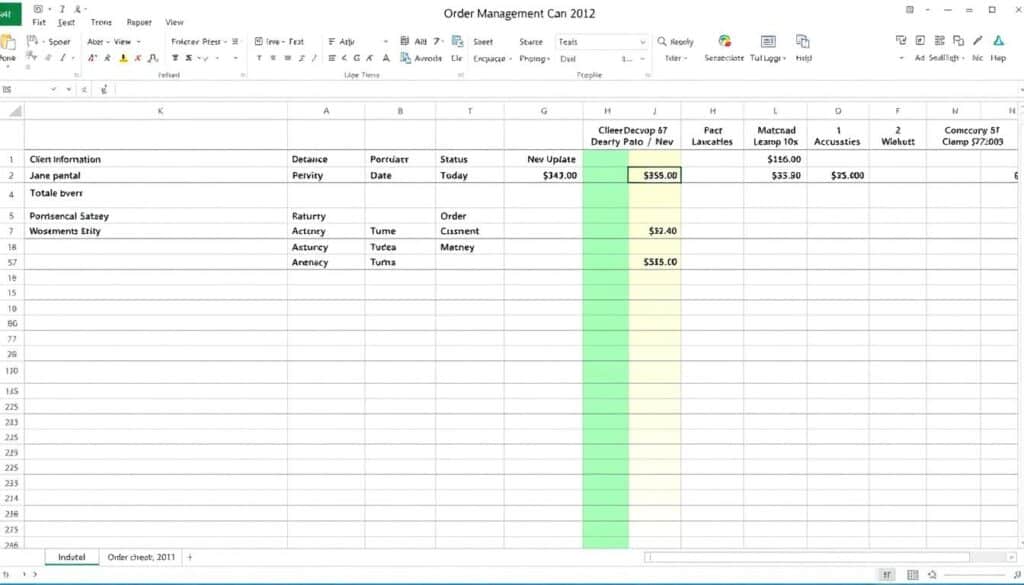Switch to normal view icon in status bar
This screenshot has width=1024, height=585.
pyautogui.click(x=887, y=575)
